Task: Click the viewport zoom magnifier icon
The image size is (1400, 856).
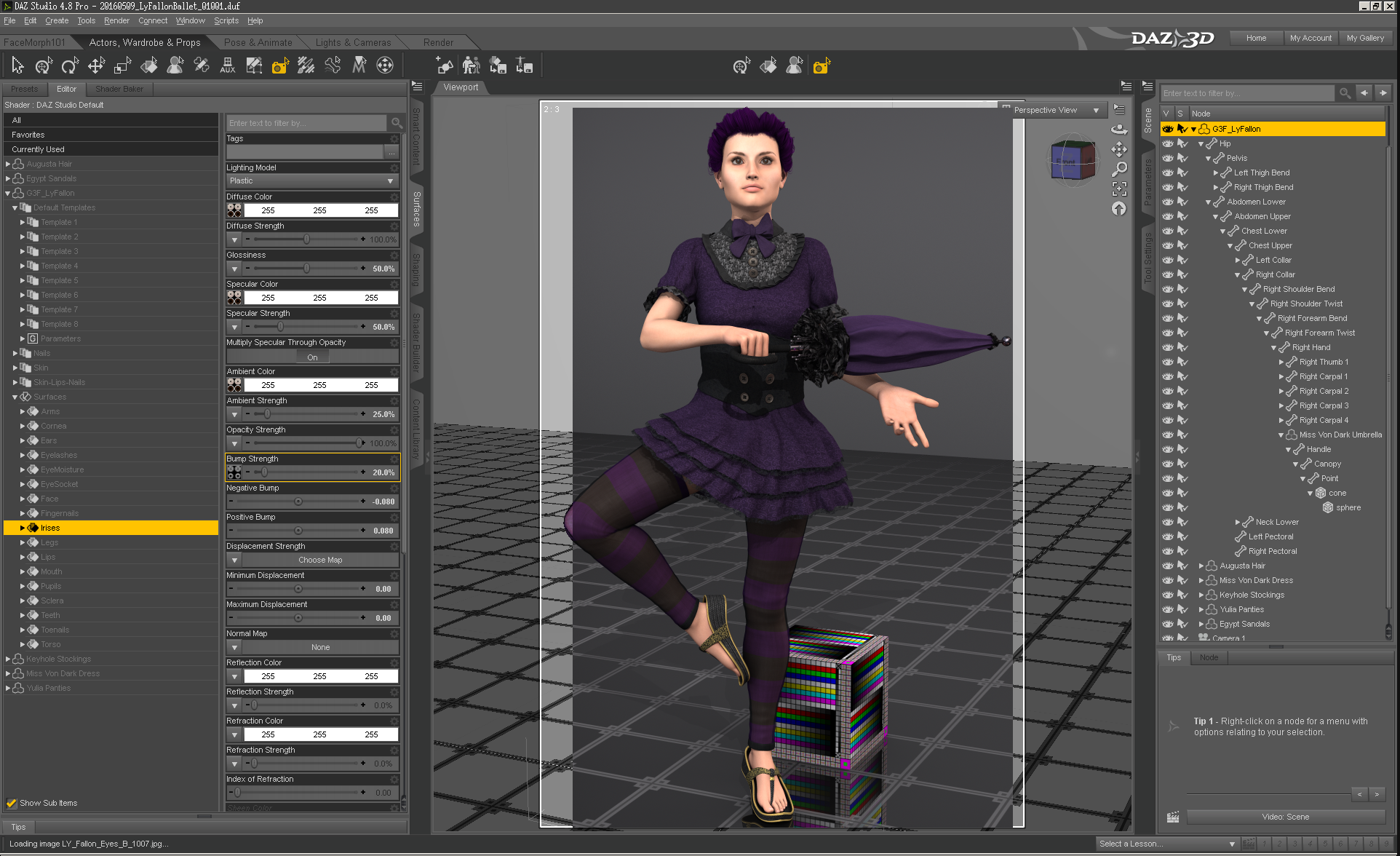Action: 1119,169
